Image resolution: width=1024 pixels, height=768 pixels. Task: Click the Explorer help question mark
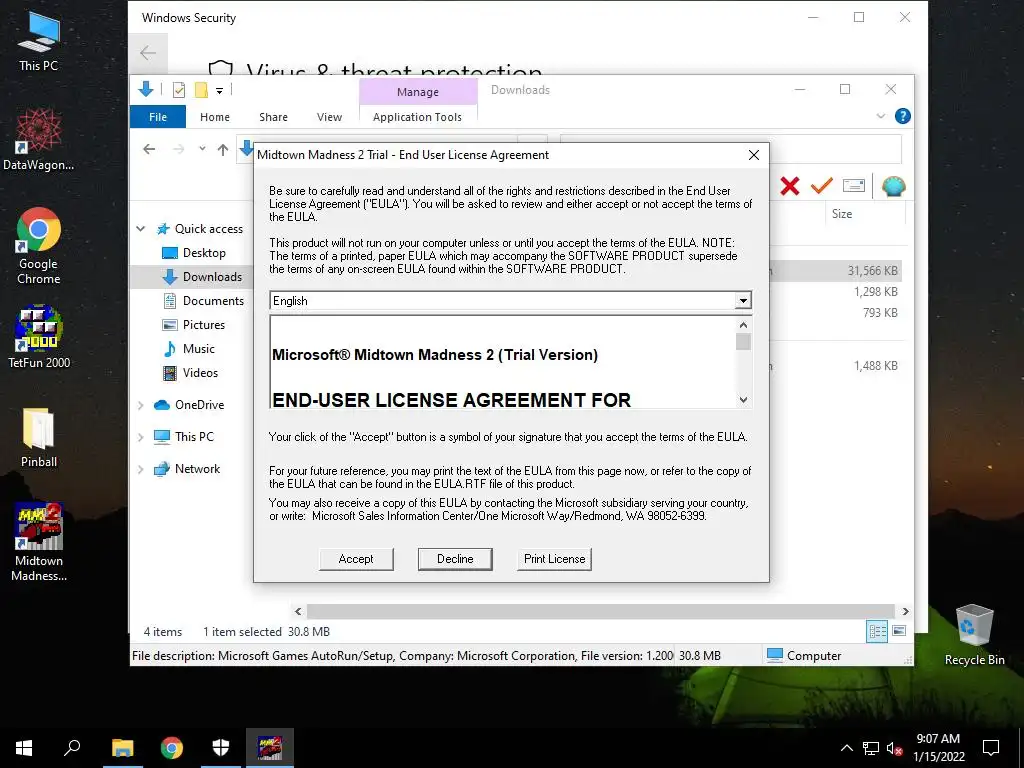tap(903, 116)
